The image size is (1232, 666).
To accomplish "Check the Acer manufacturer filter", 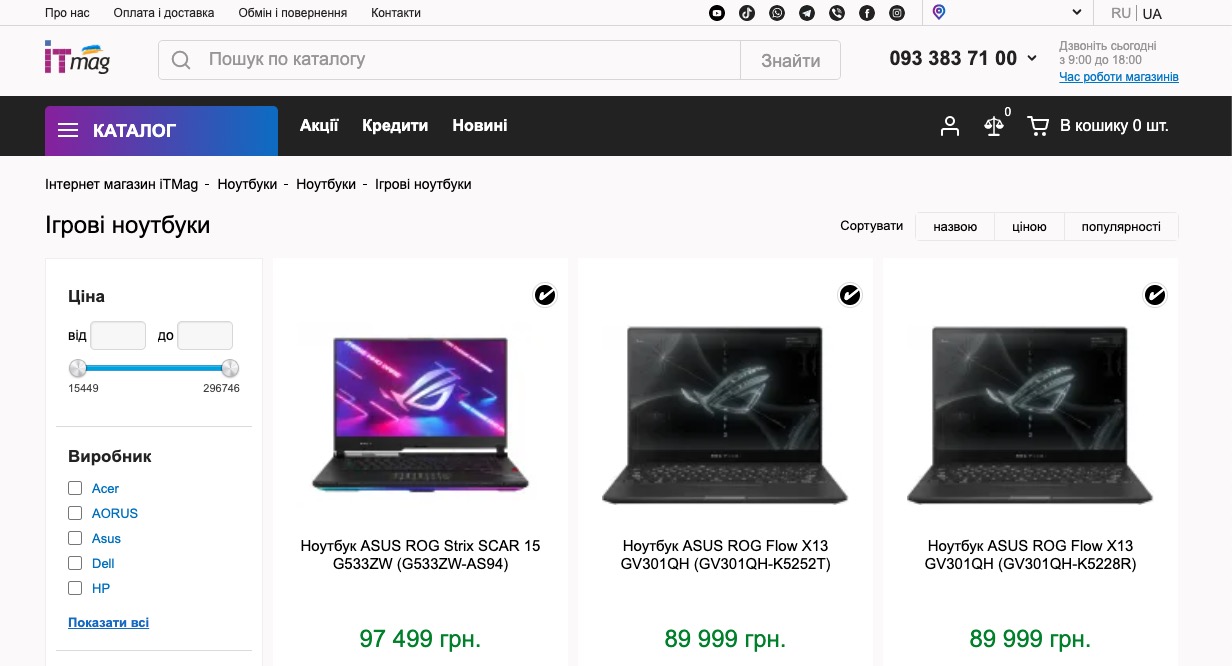I will [75, 488].
